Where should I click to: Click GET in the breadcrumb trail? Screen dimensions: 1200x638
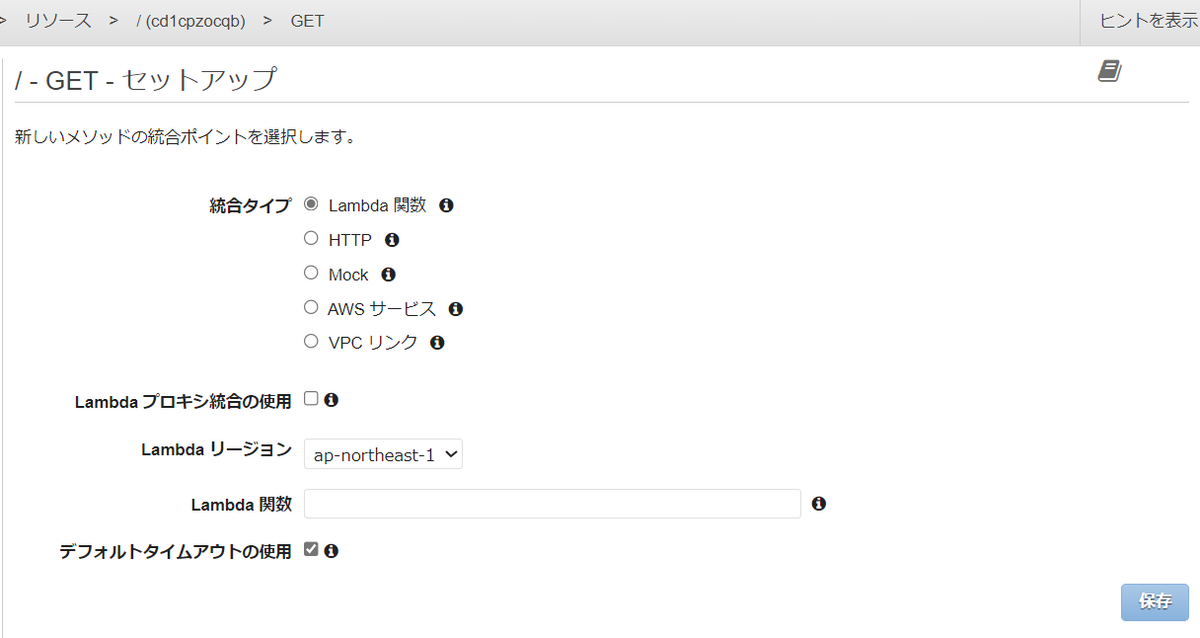click(306, 20)
